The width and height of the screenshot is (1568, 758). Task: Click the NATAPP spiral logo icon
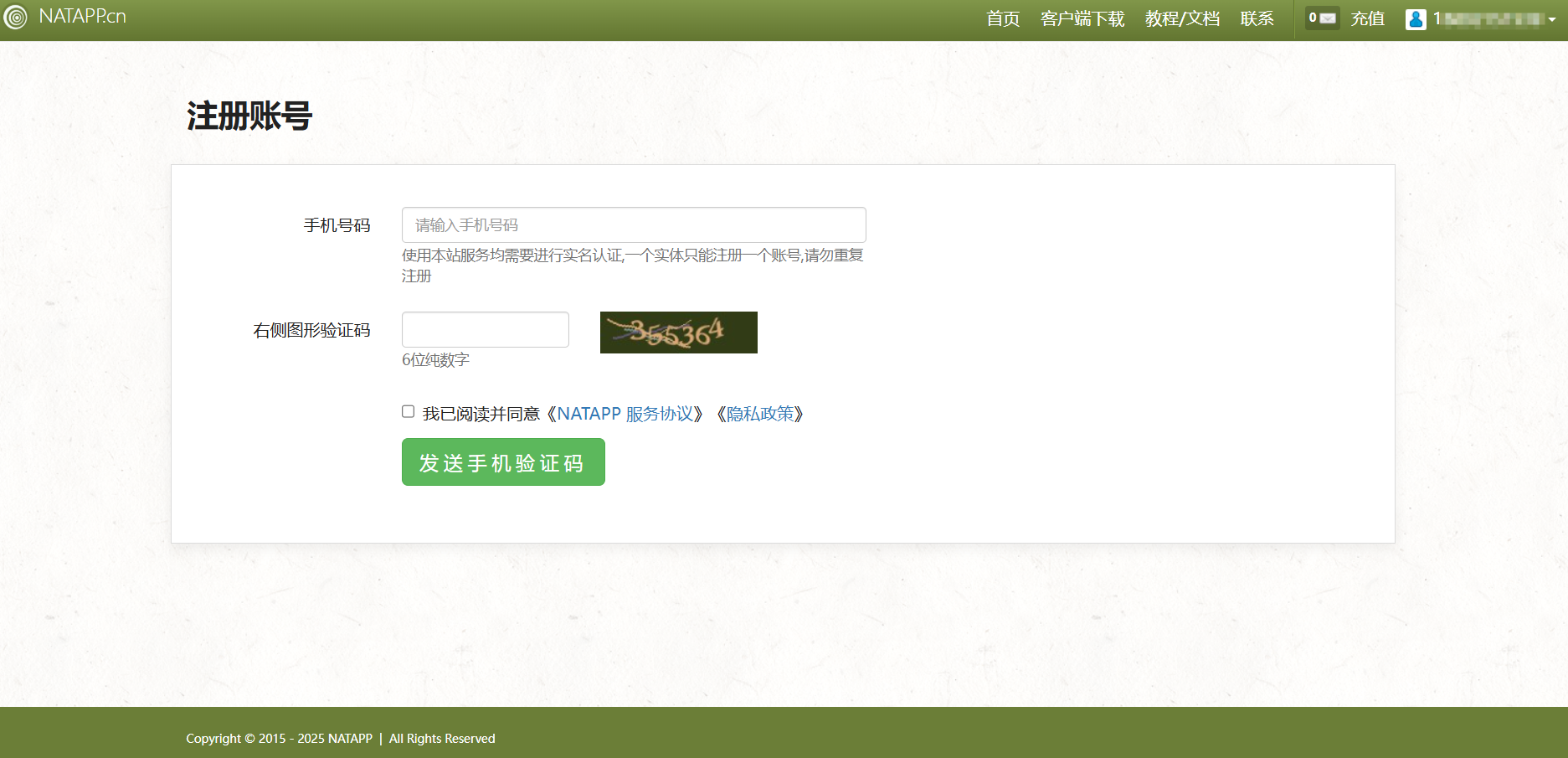tap(15, 18)
